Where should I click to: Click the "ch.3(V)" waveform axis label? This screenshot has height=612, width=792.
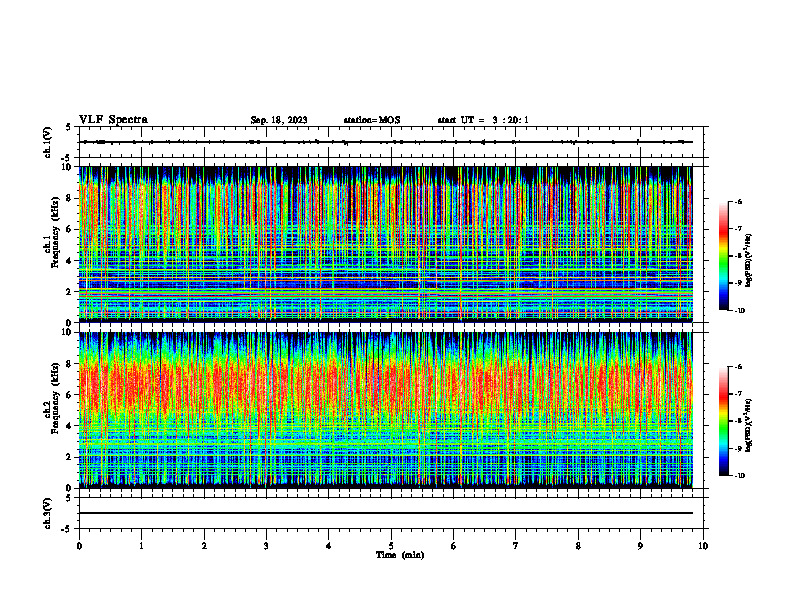[x=48, y=513]
